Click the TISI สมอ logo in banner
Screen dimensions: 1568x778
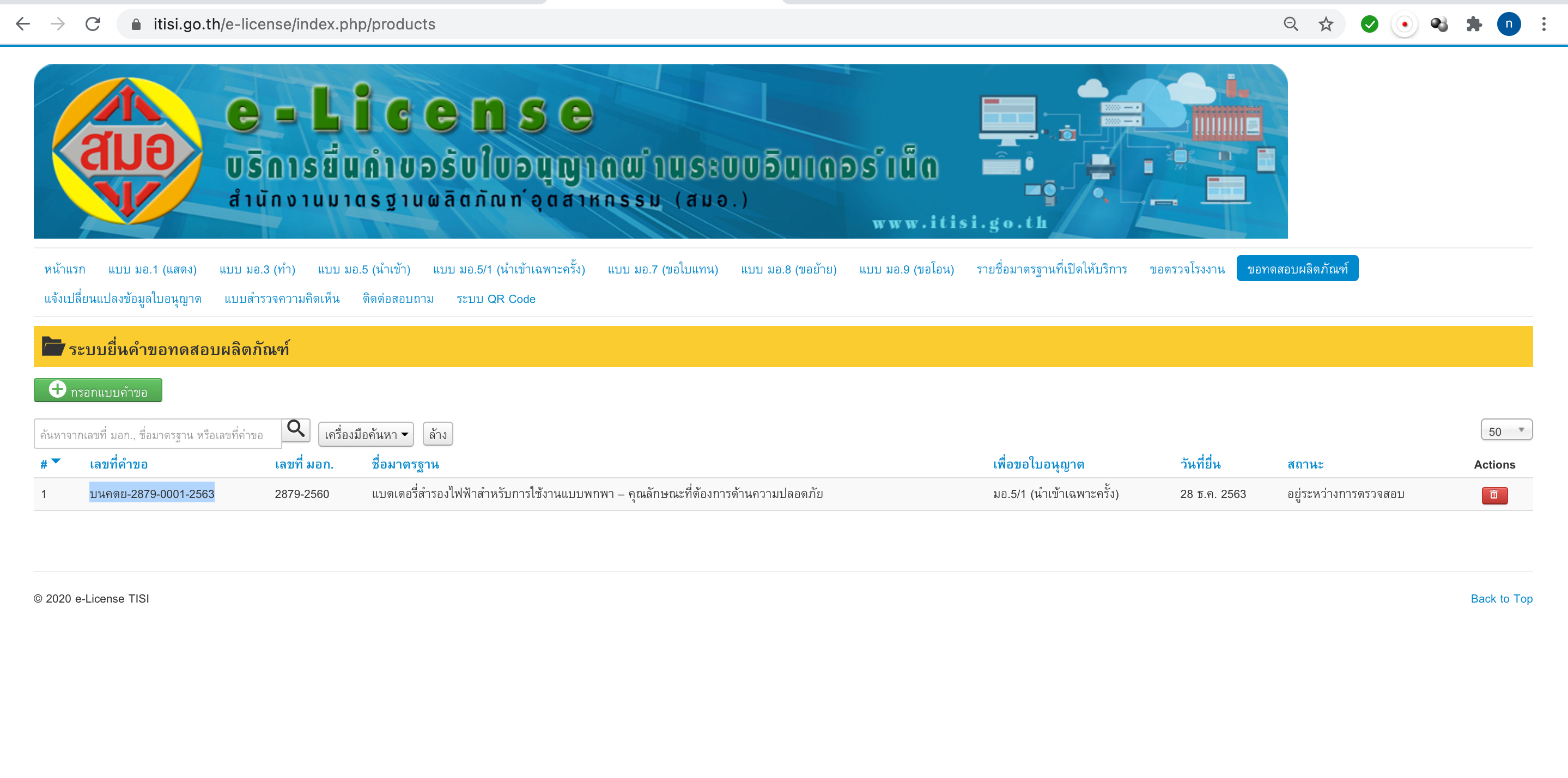(x=126, y=150)
